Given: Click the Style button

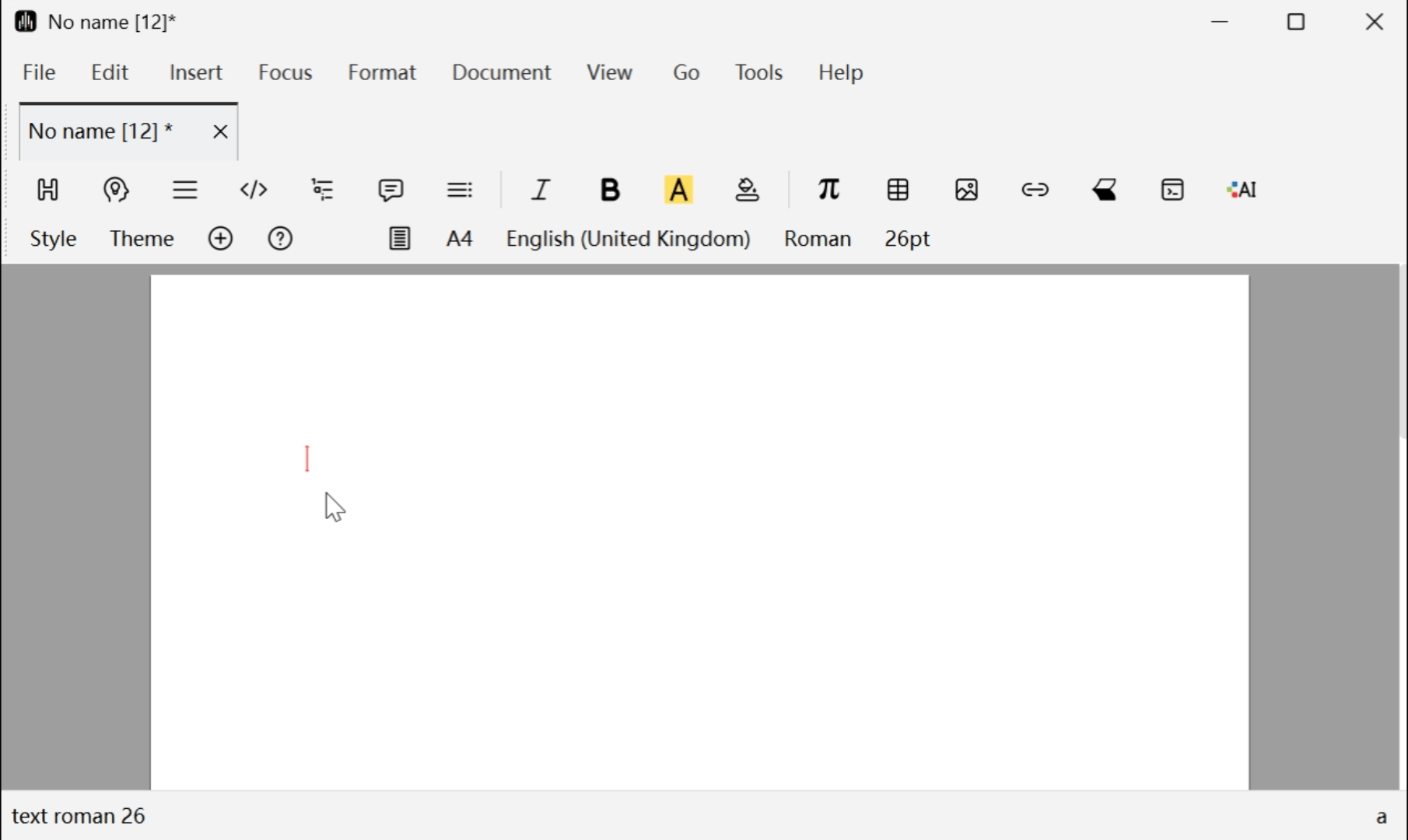Looking at the screenshot, I should point(53,239).
